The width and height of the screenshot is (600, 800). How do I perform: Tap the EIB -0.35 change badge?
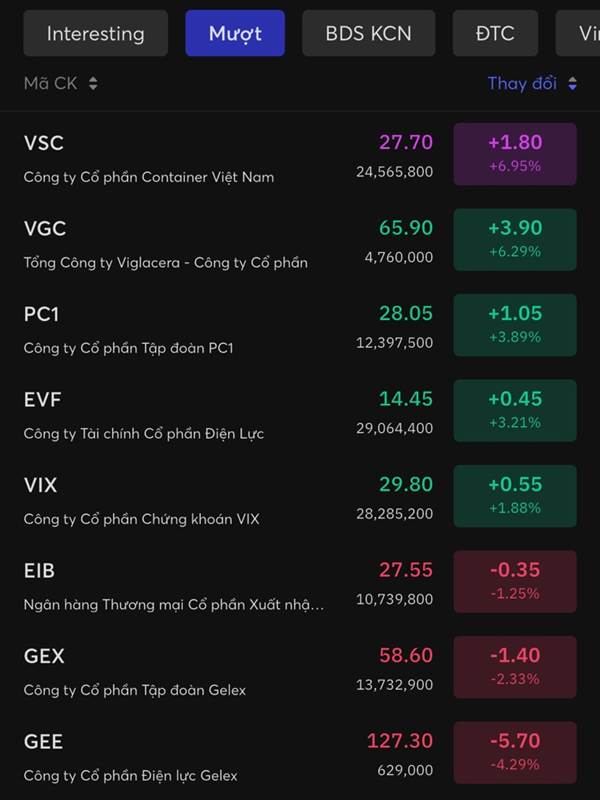coord(515,582)
